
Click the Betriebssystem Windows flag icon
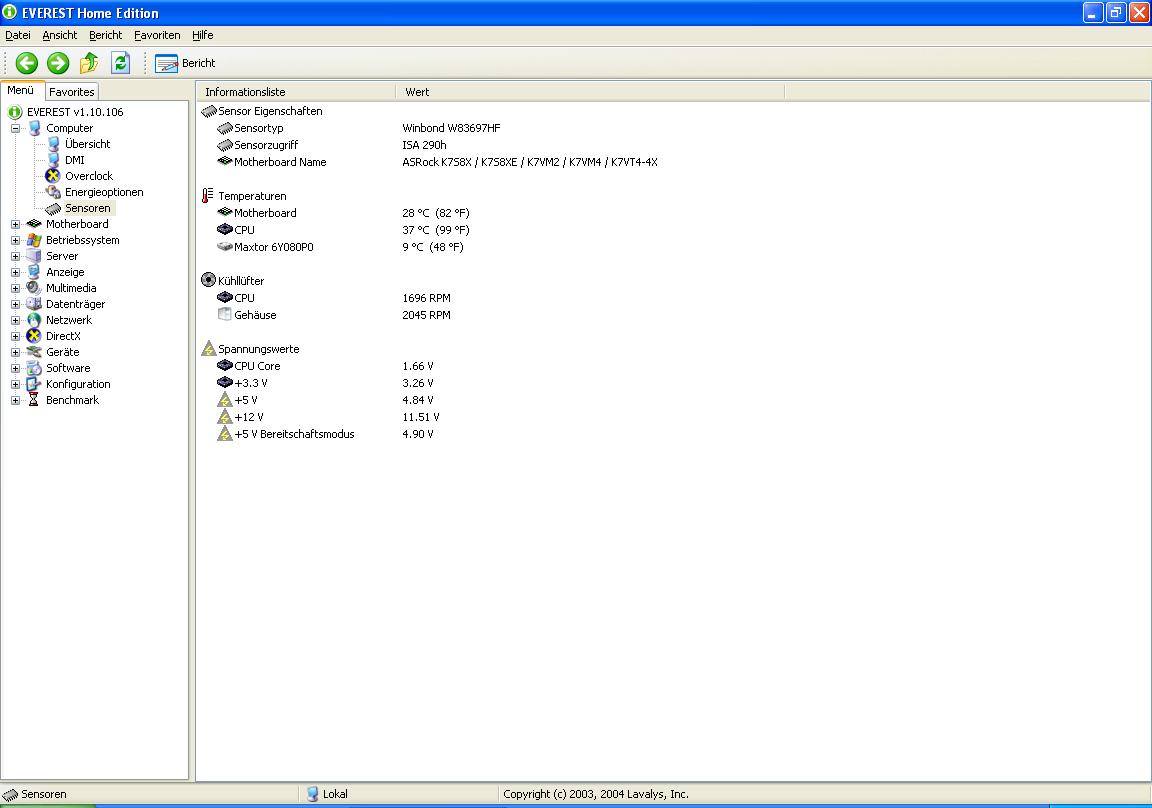pyautogui.click(x=34, y=240)
